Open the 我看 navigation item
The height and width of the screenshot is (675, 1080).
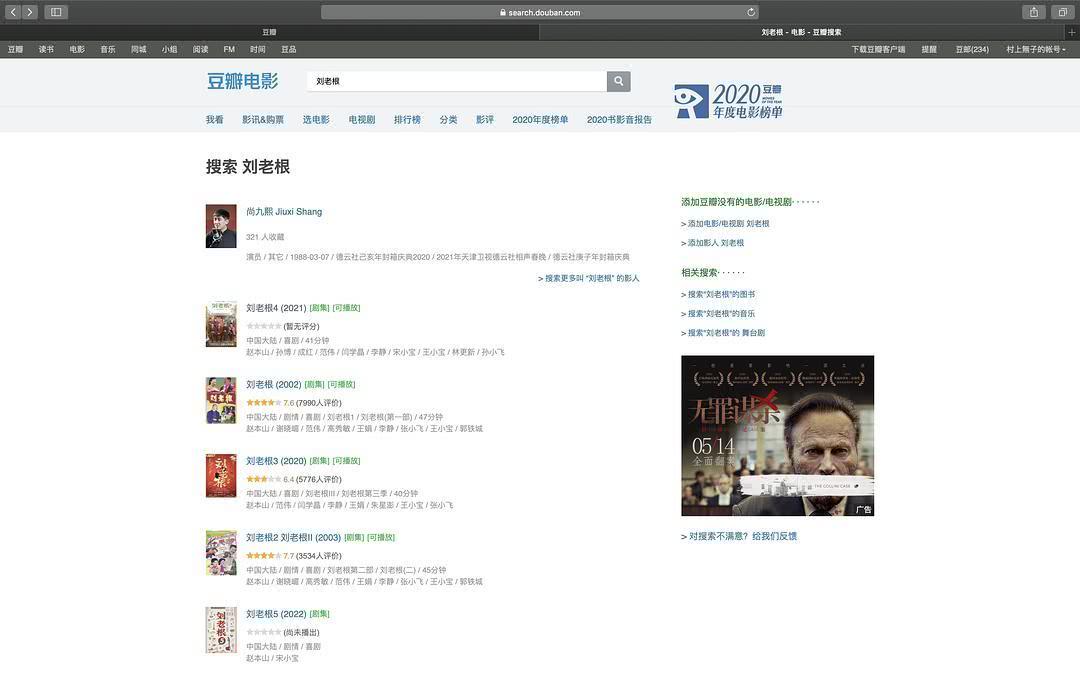(215, 119)
